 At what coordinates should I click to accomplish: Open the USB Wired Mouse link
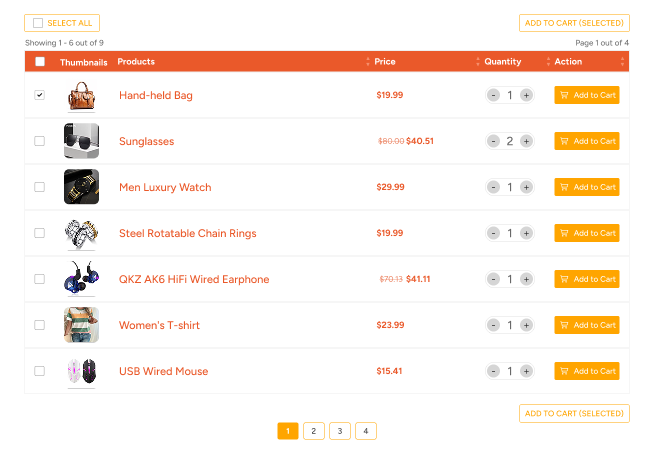[164, 371]
